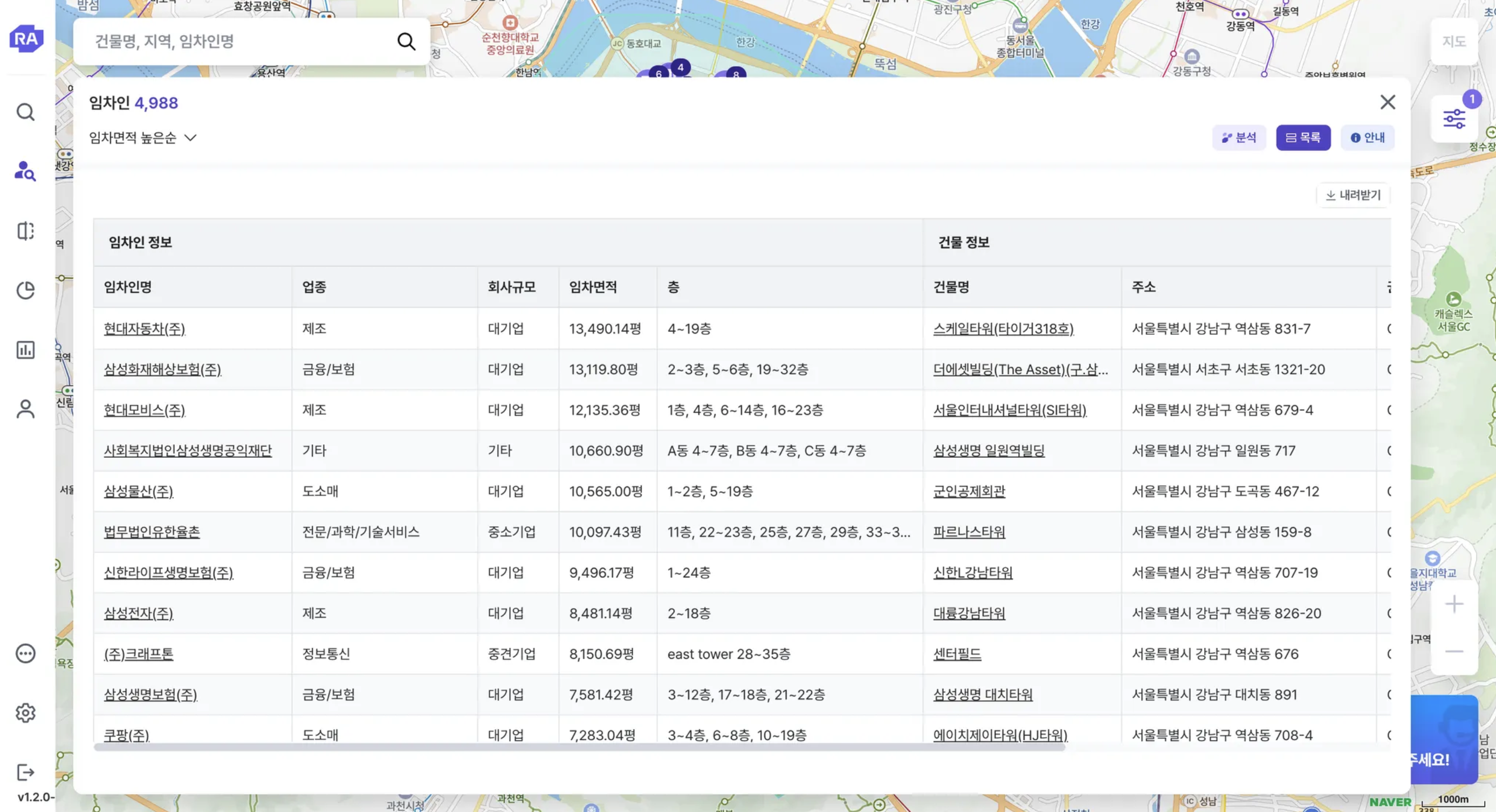Open the compare panels sidebar icon

coord(25,231)
